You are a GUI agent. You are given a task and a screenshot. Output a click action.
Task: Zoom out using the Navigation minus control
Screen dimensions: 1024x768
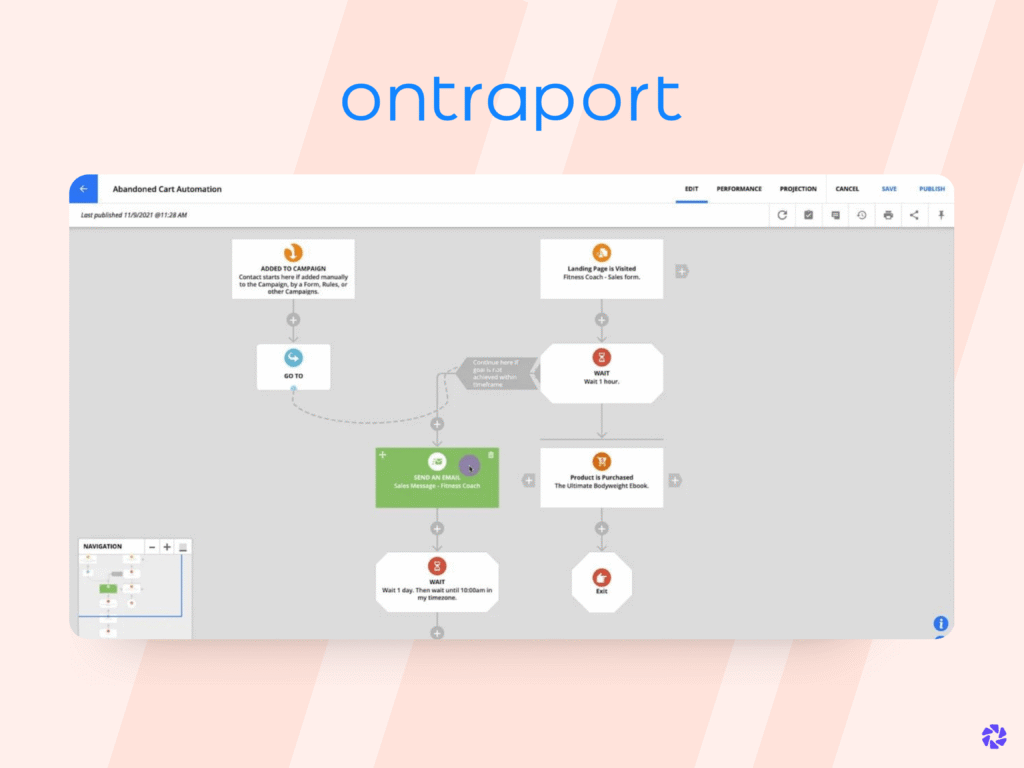point(152,546)
